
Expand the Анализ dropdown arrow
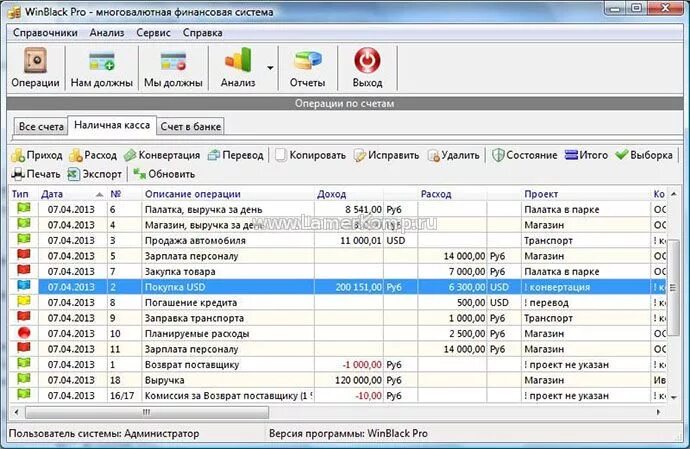click(270, 68)
